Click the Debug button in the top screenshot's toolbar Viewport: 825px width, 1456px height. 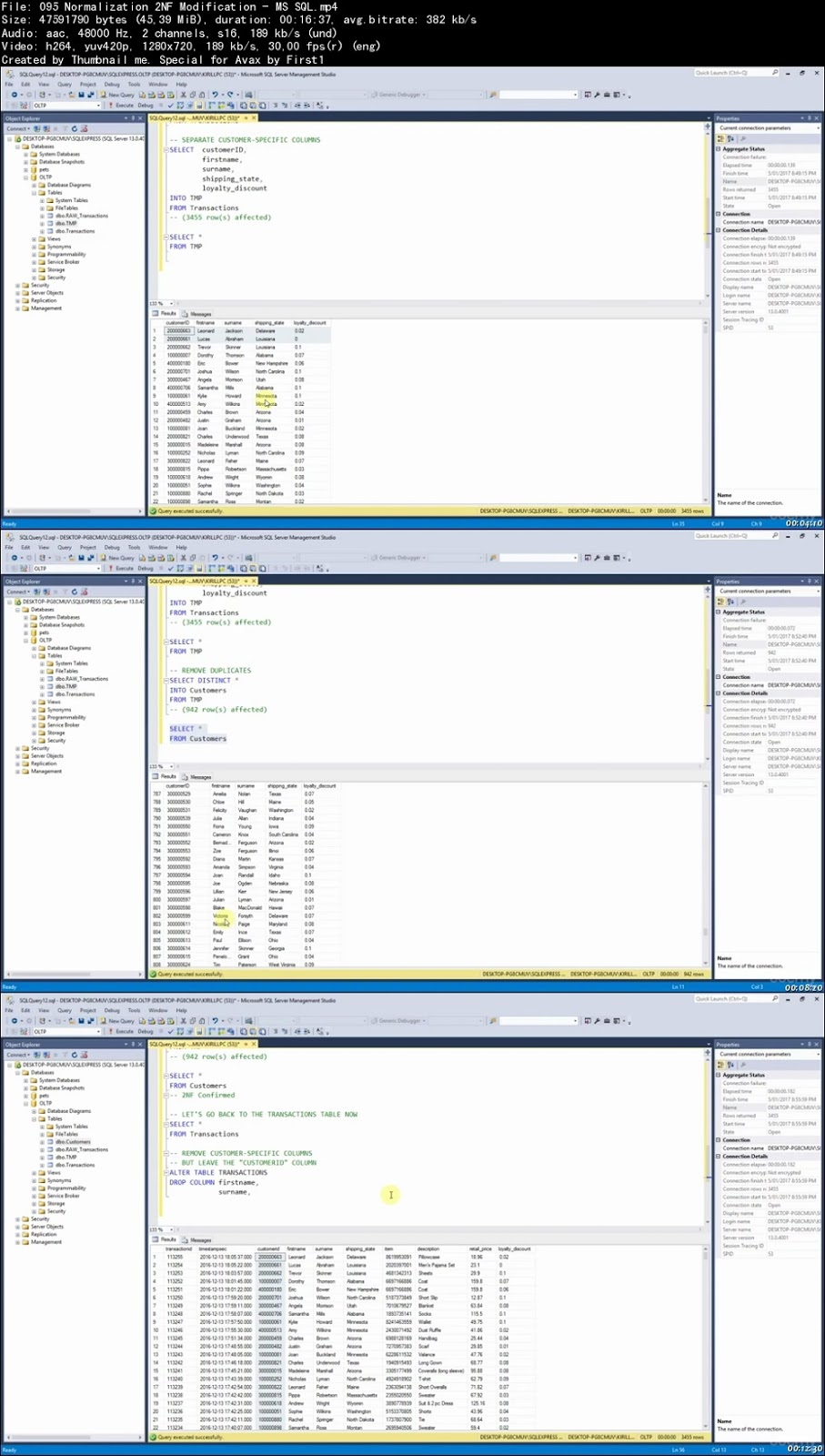146,106
